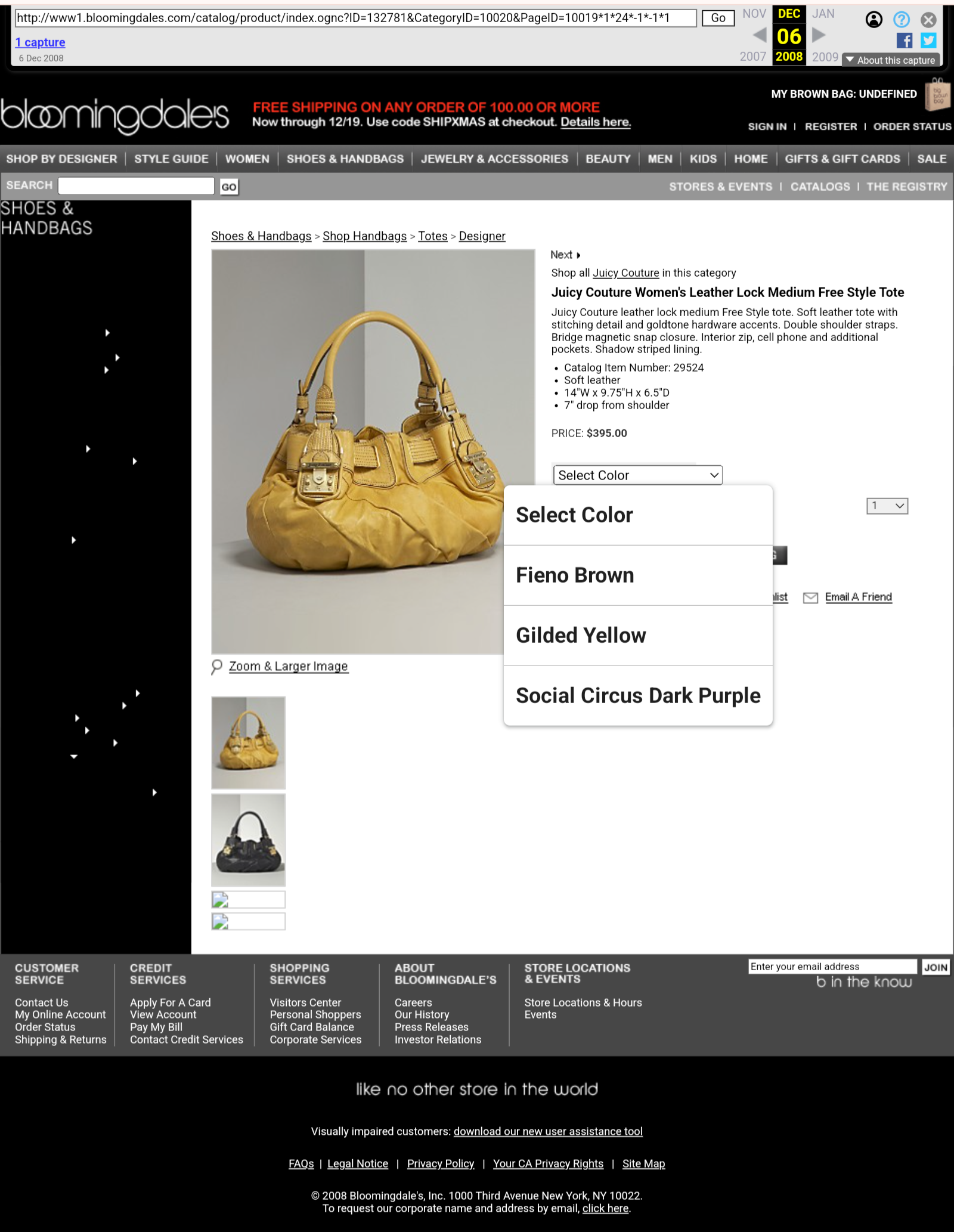Screen dimensions: 954x1232
Task: Open Jewelry & Accessories menu
Action: [x=494, y=159]
